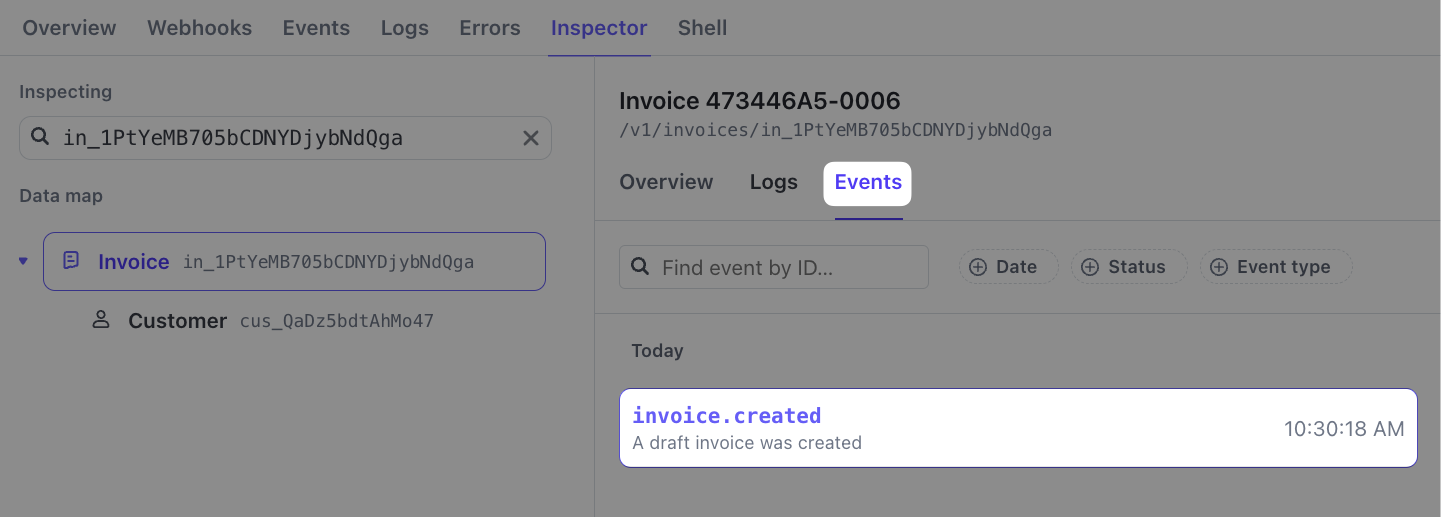
Task: Click the Customer person icon
Action: tap(100, 320)
